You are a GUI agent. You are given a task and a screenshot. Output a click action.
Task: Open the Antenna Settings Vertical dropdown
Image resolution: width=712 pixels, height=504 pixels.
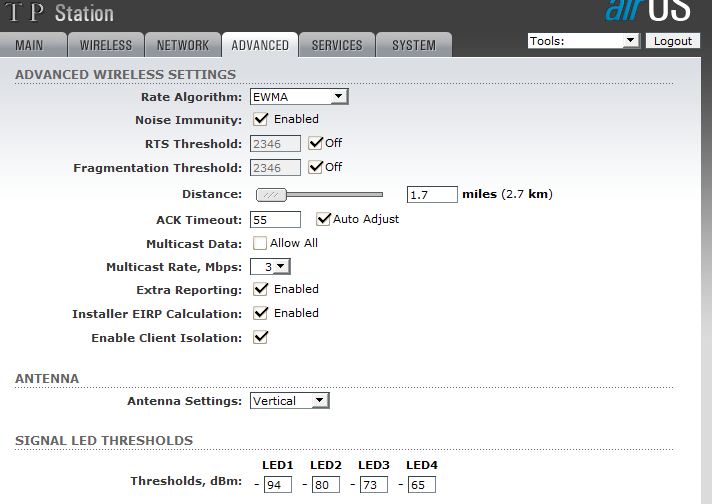tap(289, 400)
